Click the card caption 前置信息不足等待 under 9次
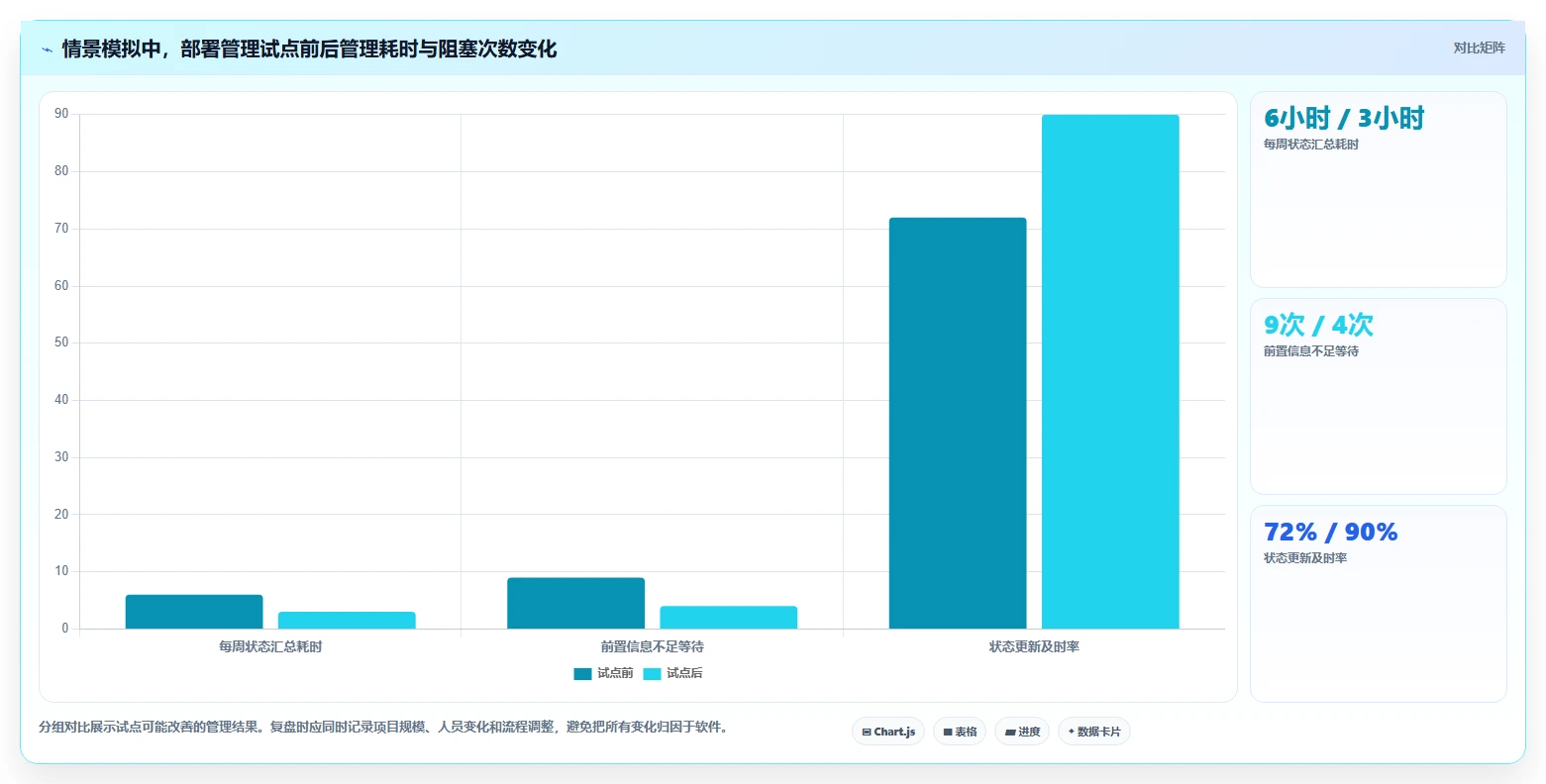 (1311, 351)
